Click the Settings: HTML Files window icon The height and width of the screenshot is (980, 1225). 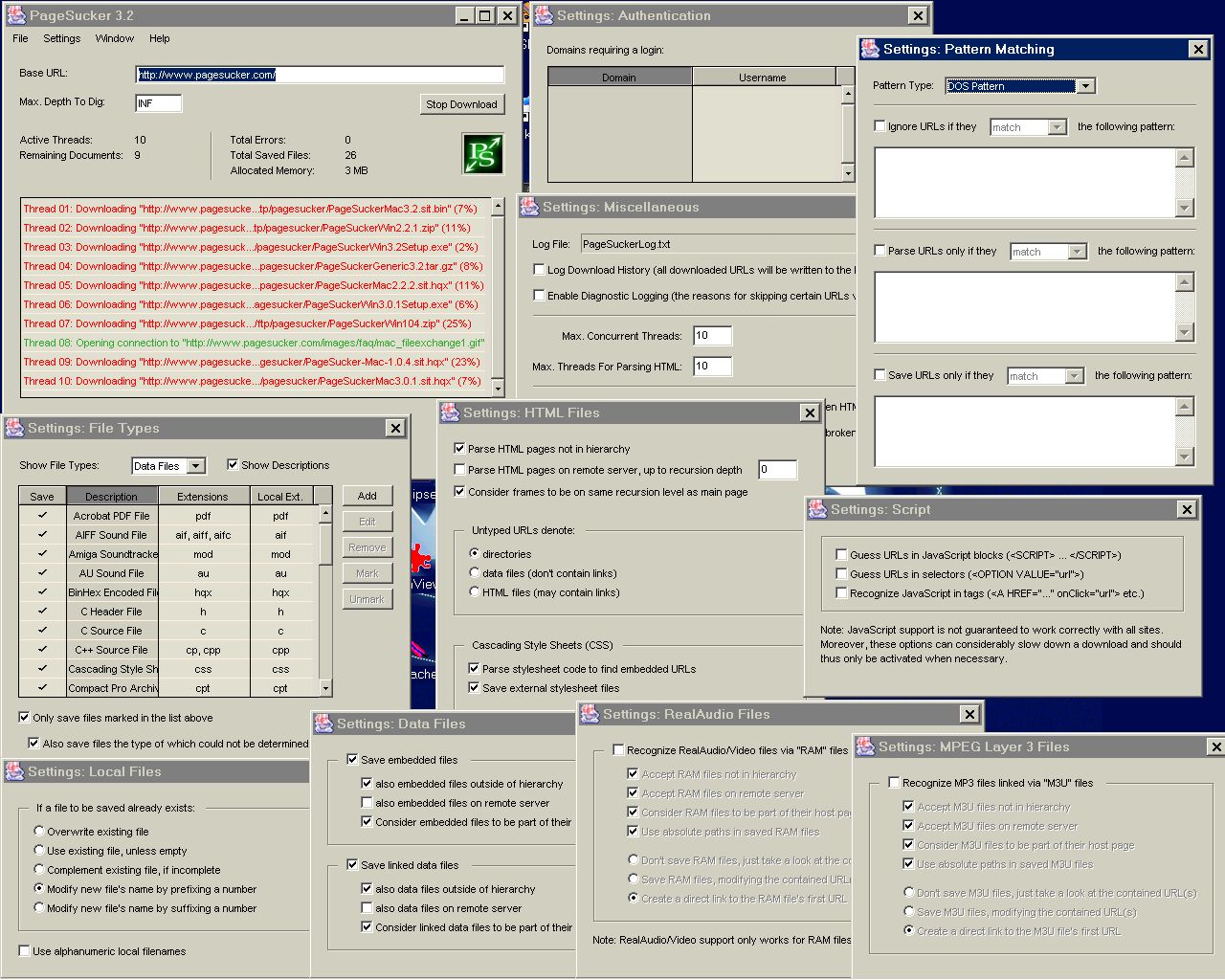[x=450, y=412]
